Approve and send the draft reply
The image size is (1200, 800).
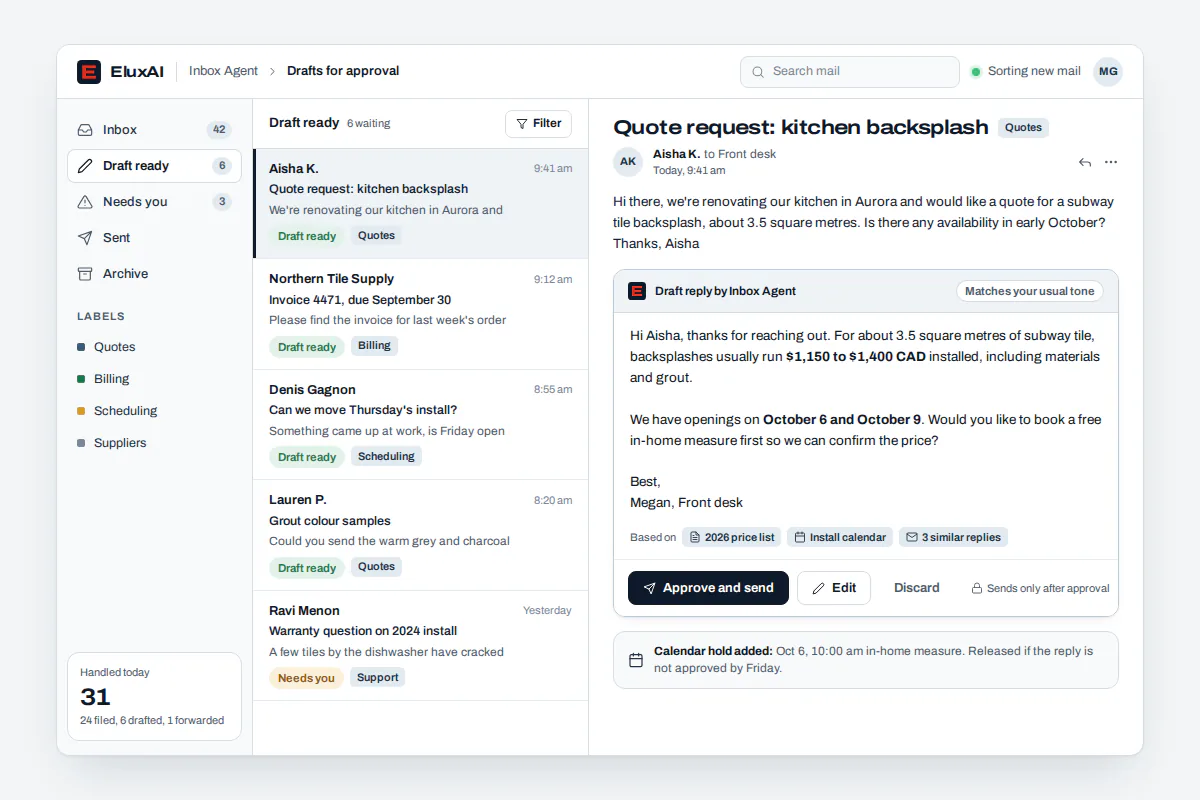tap(708, 588)
